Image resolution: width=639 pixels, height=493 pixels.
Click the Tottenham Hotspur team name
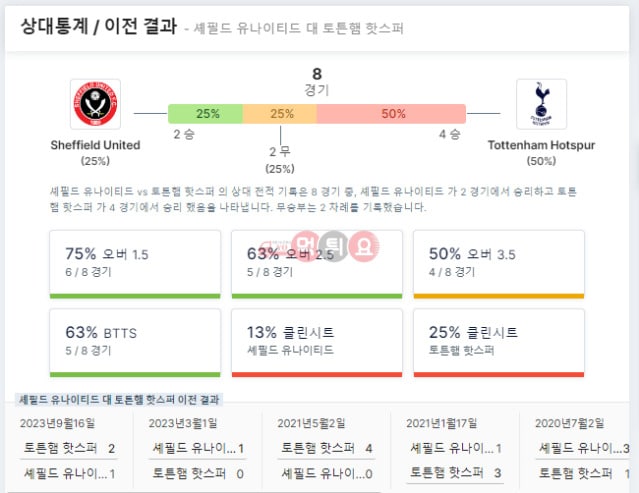pyautogui.click(x=541, y=145)
